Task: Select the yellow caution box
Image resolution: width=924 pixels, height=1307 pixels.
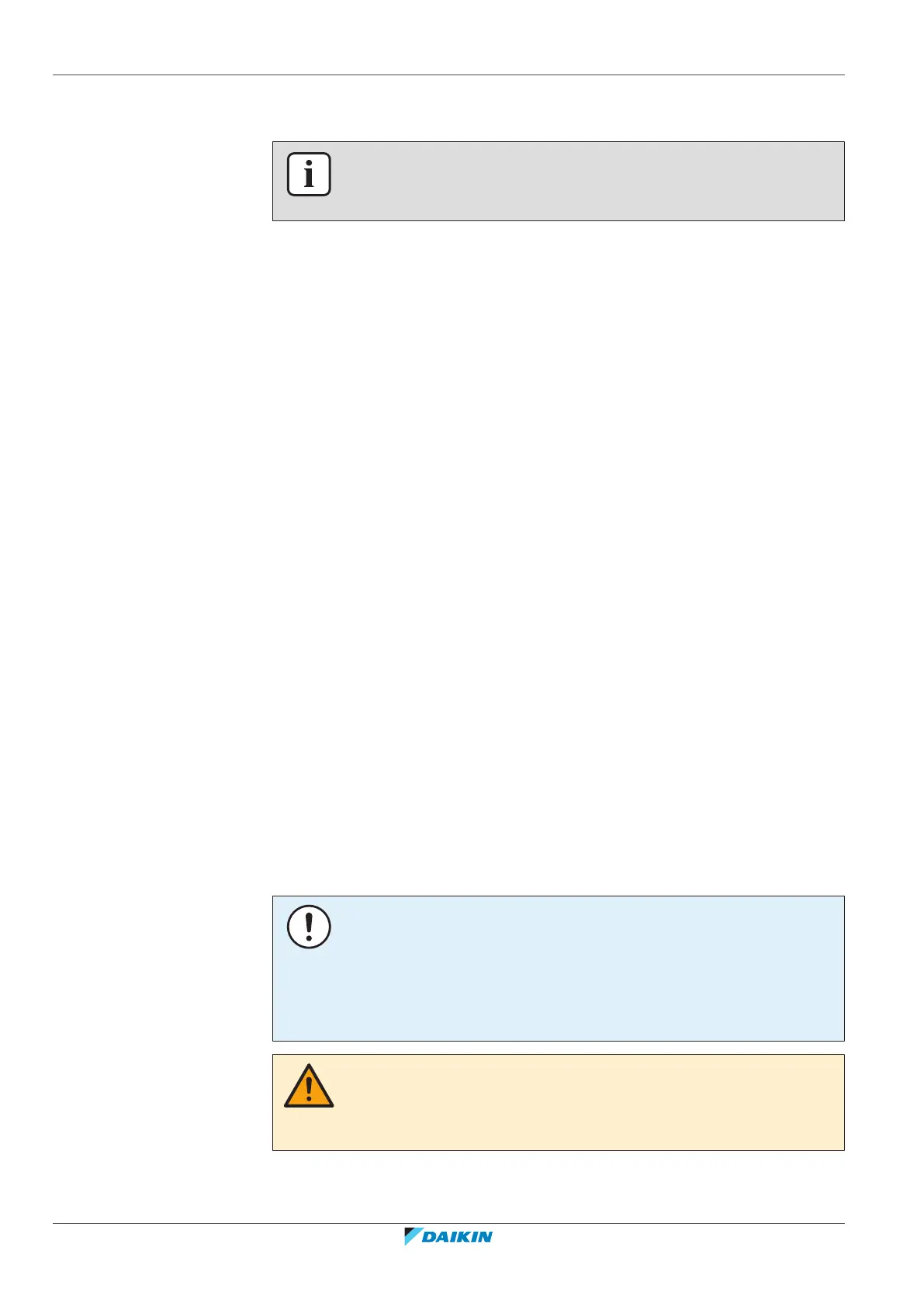Action: (558, 1102)
